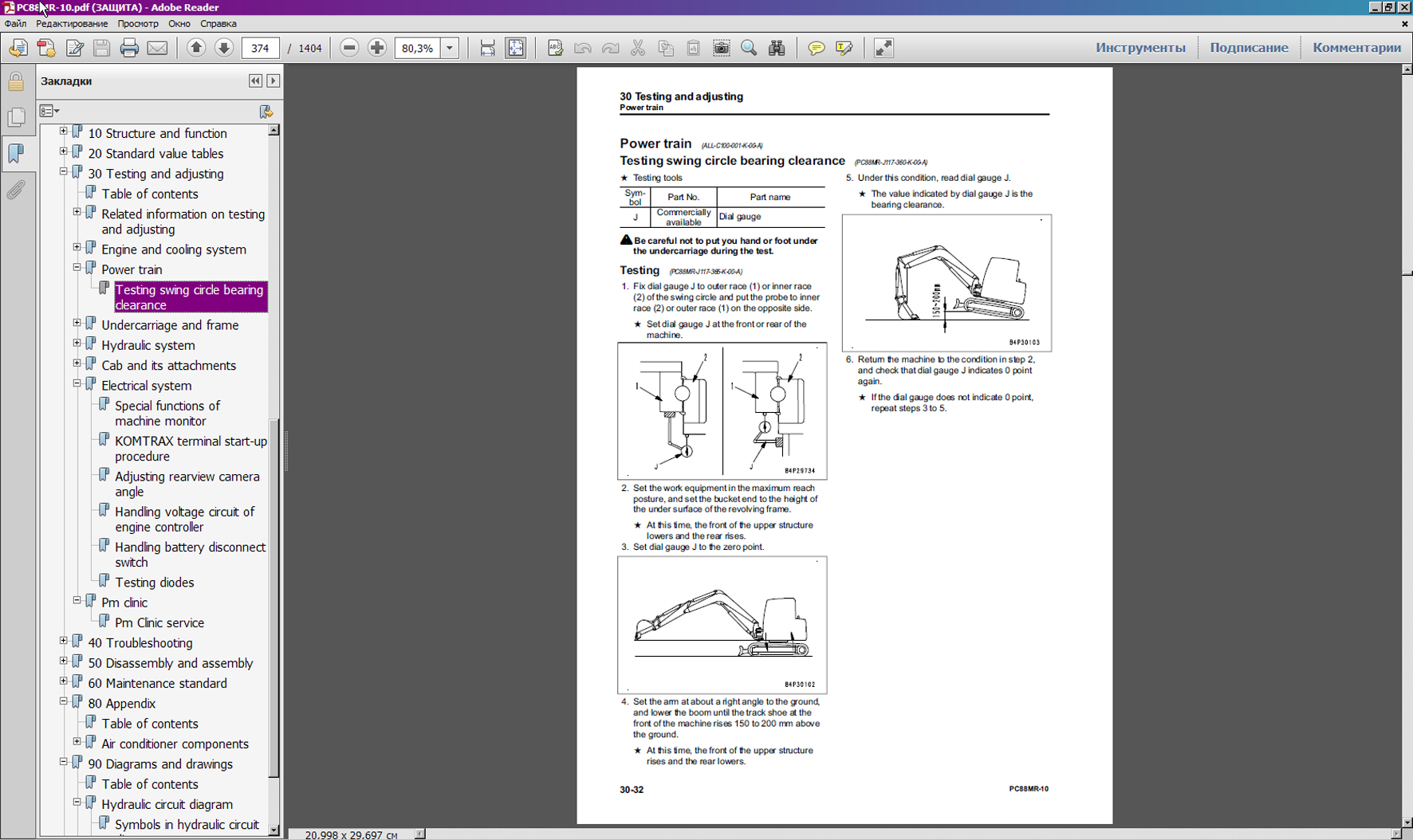Go to the previous page using the up arrow
This screenshot has height=840, width=1413.
pyautogui.click(x=196, y=49)
